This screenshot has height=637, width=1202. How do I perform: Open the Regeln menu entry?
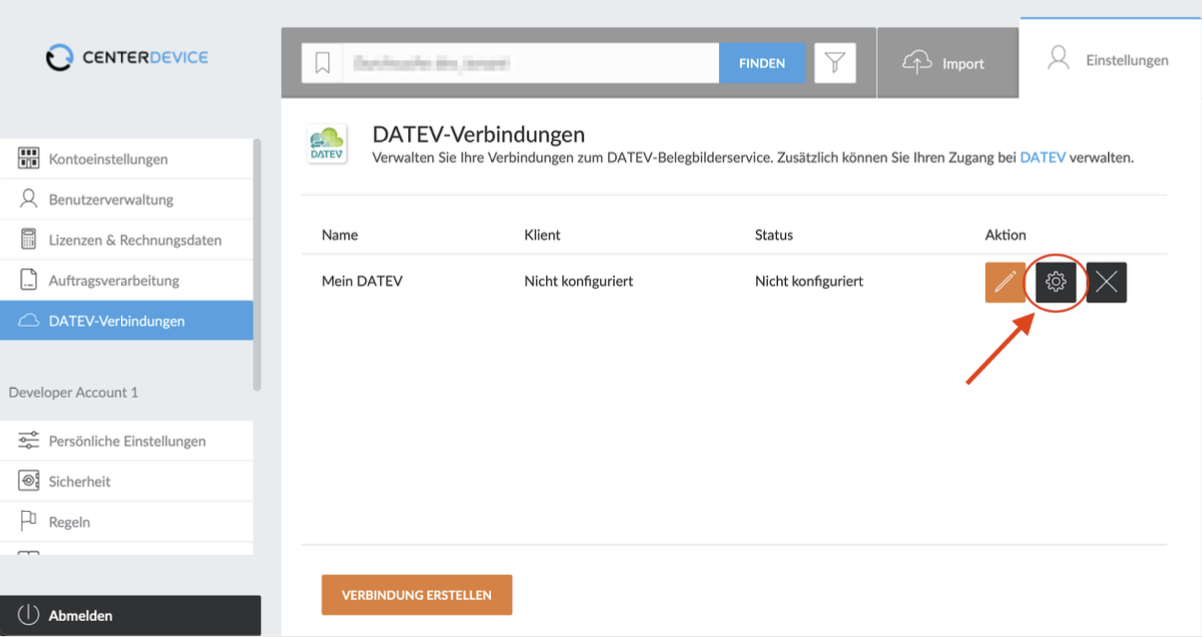pos(126,522)
